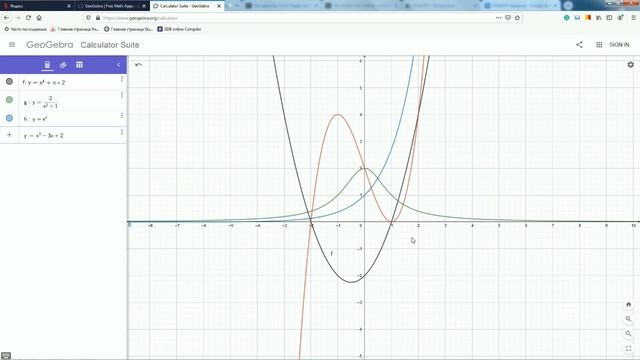Collapse the algebra side panel

point(118,65)
